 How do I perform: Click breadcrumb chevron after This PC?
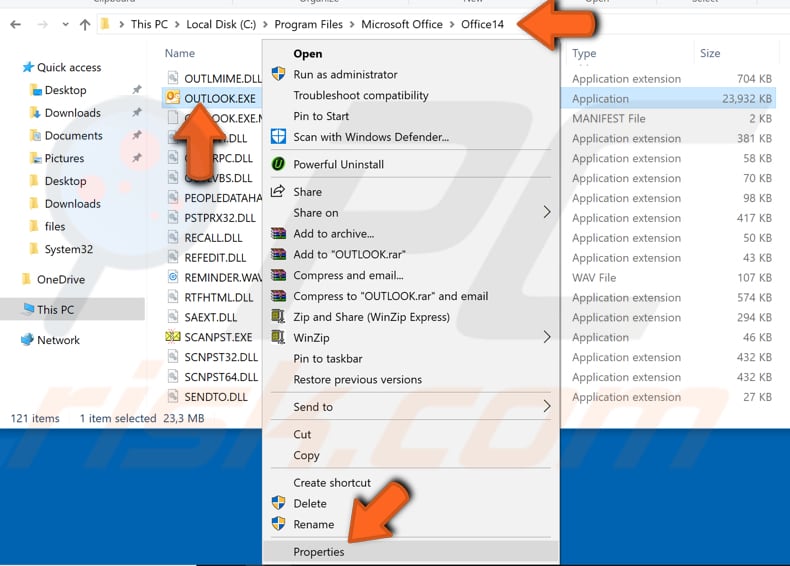pyautogui.click(x=177, y=24)
